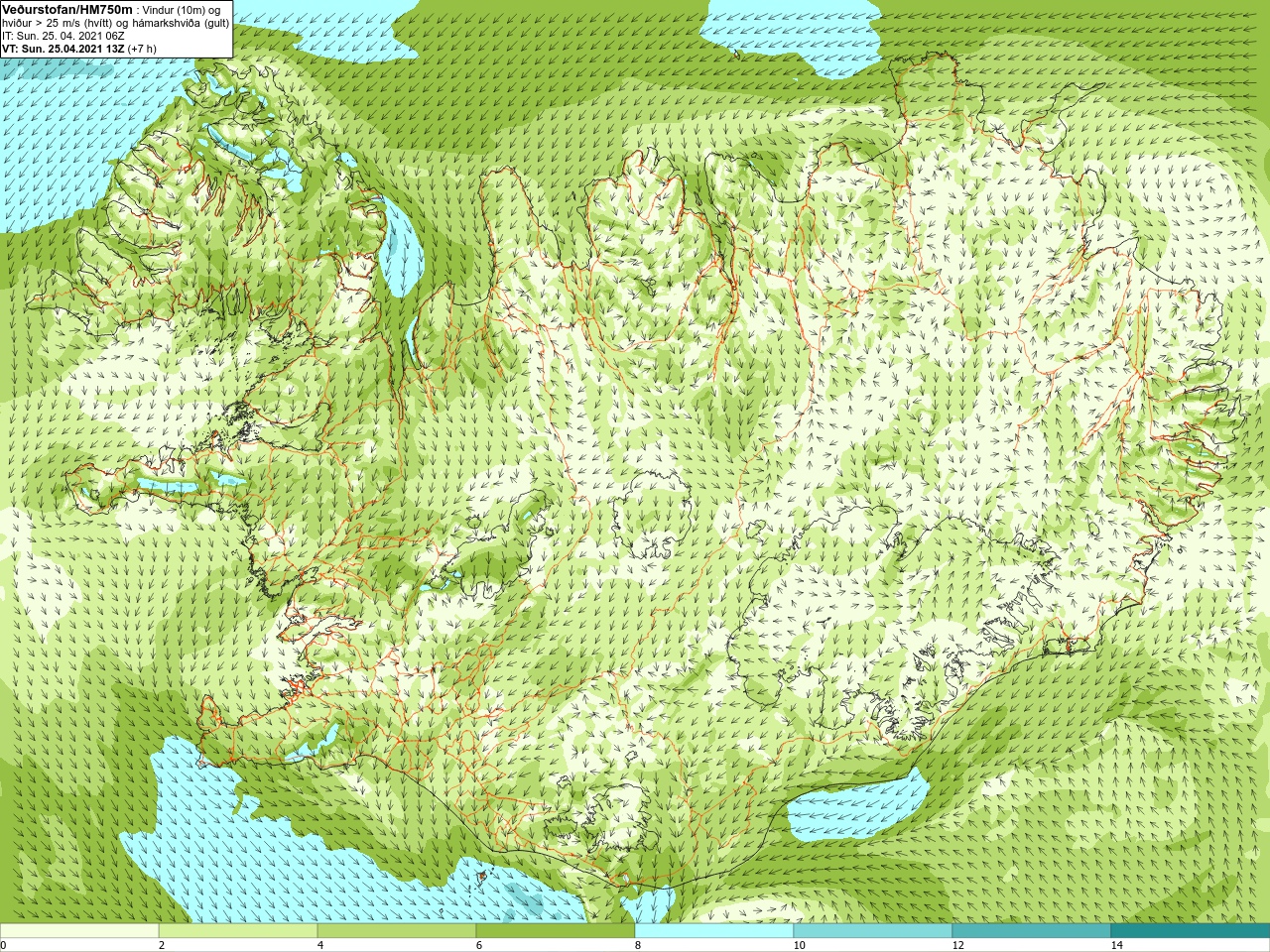1270x952 pixels.
Task: Pick the dark teal above-14 color scale segment
Action: tap(1191, 931)
